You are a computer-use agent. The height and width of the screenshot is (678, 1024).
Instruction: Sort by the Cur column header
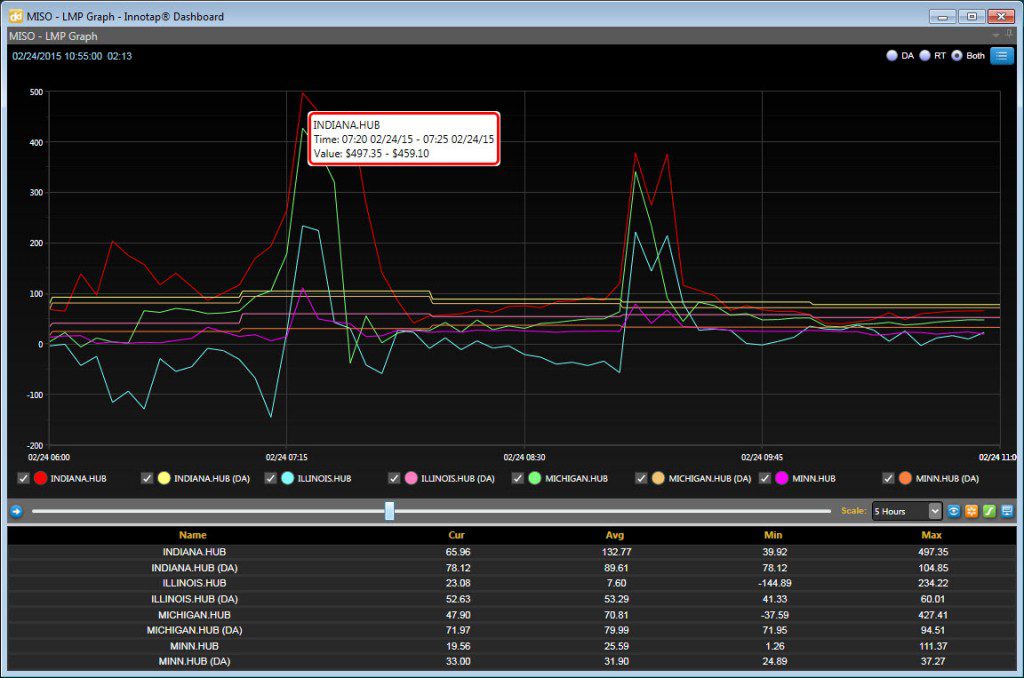coord(456,535)
